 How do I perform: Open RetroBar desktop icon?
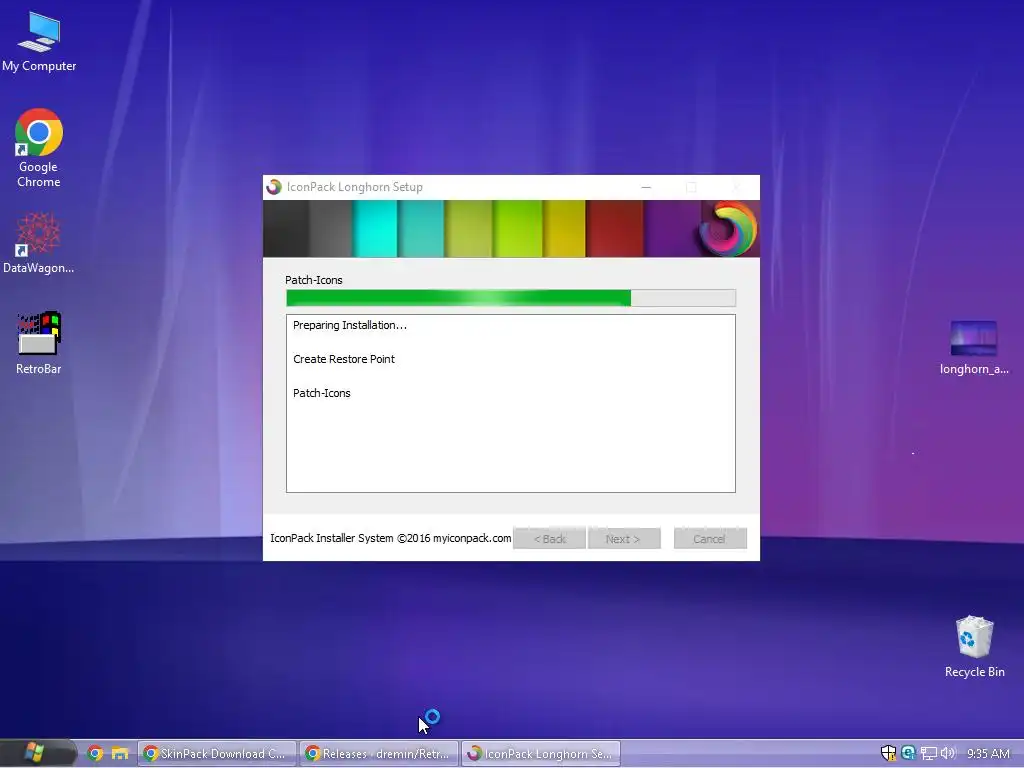click(39, 343)
